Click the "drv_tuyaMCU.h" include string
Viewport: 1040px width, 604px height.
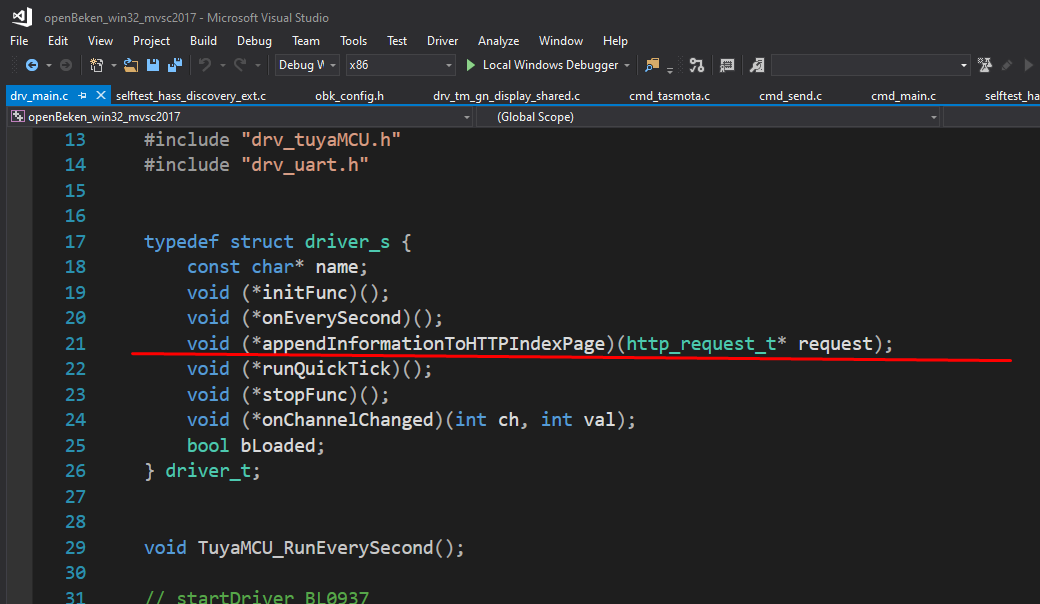coord(321,140)
